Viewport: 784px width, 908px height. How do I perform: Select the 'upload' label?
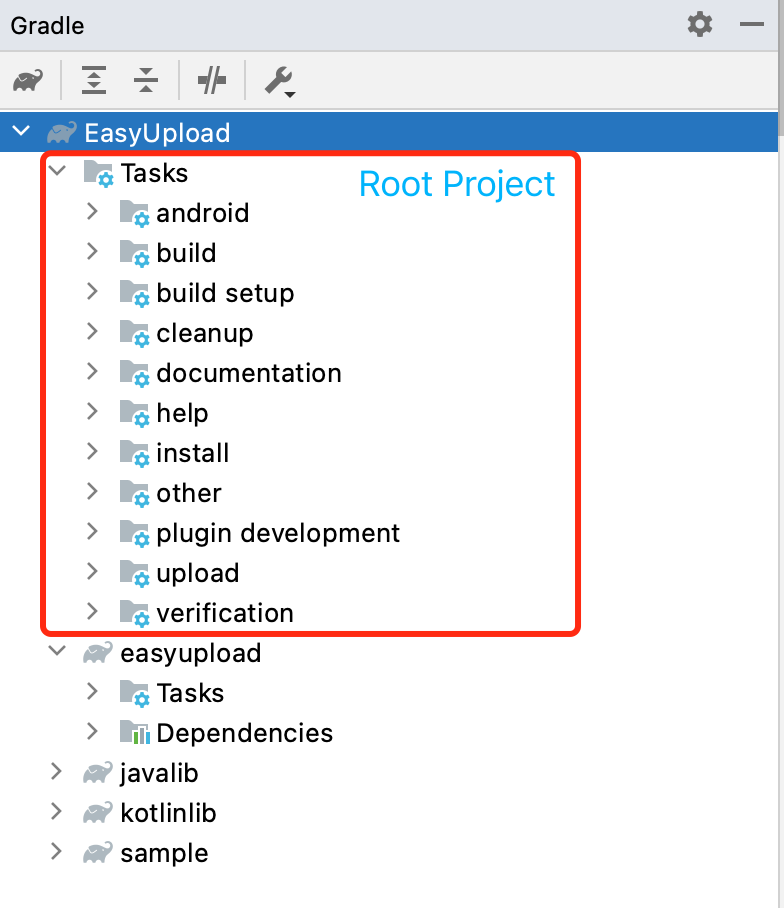click(x=197, y=573)
